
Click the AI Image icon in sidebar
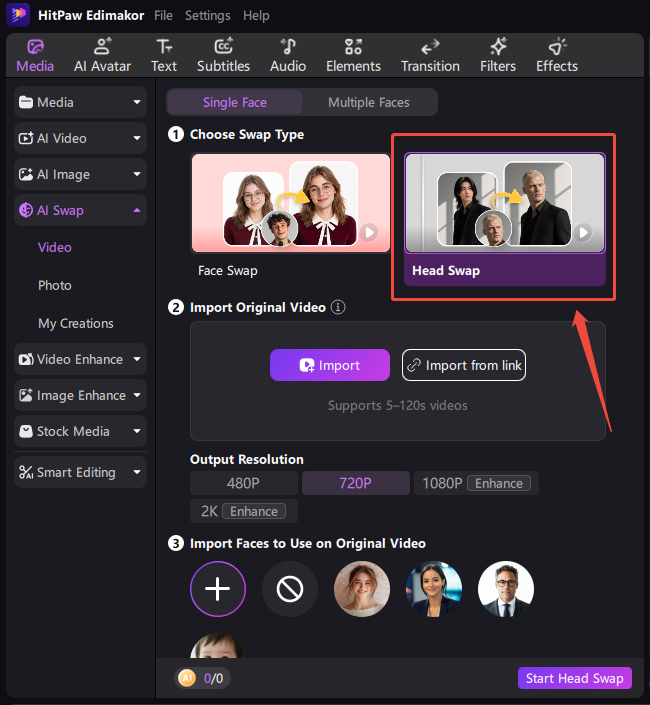26,174
